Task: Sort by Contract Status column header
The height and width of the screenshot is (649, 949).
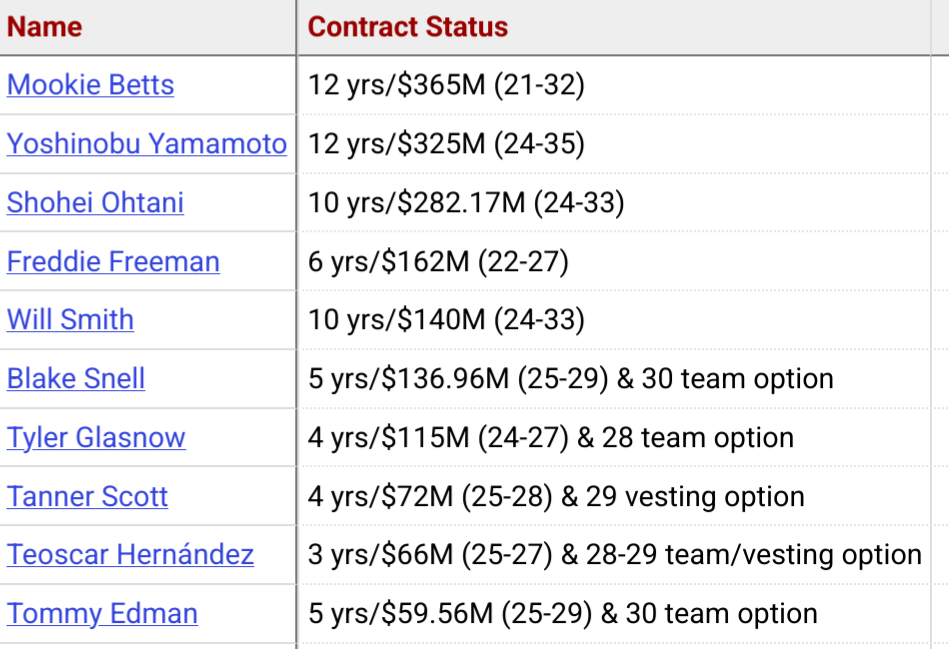Action: [x=407, y=27]
